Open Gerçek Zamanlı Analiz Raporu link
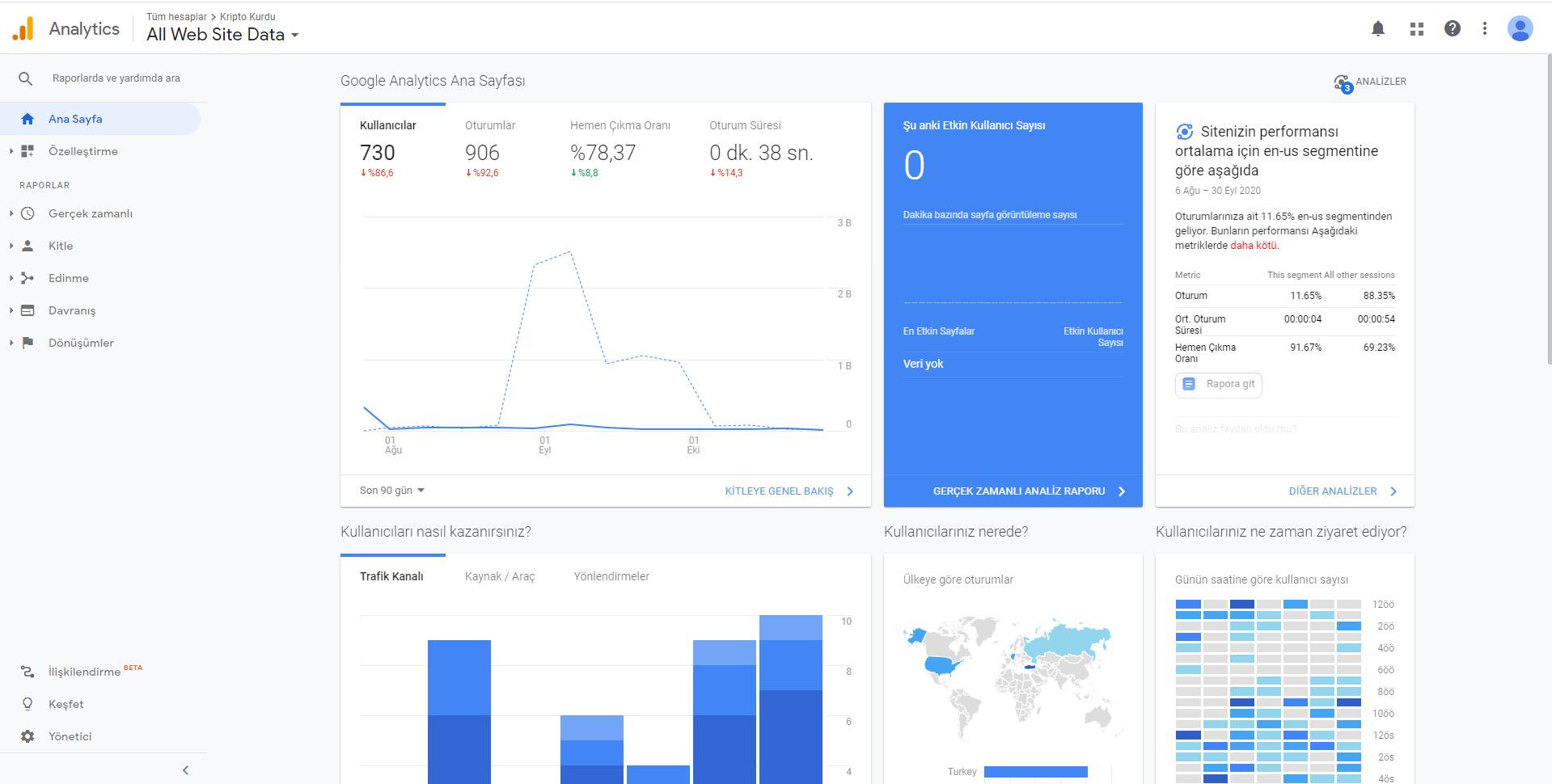Viewport: 1552px width, 784px height. (1029, 491)
